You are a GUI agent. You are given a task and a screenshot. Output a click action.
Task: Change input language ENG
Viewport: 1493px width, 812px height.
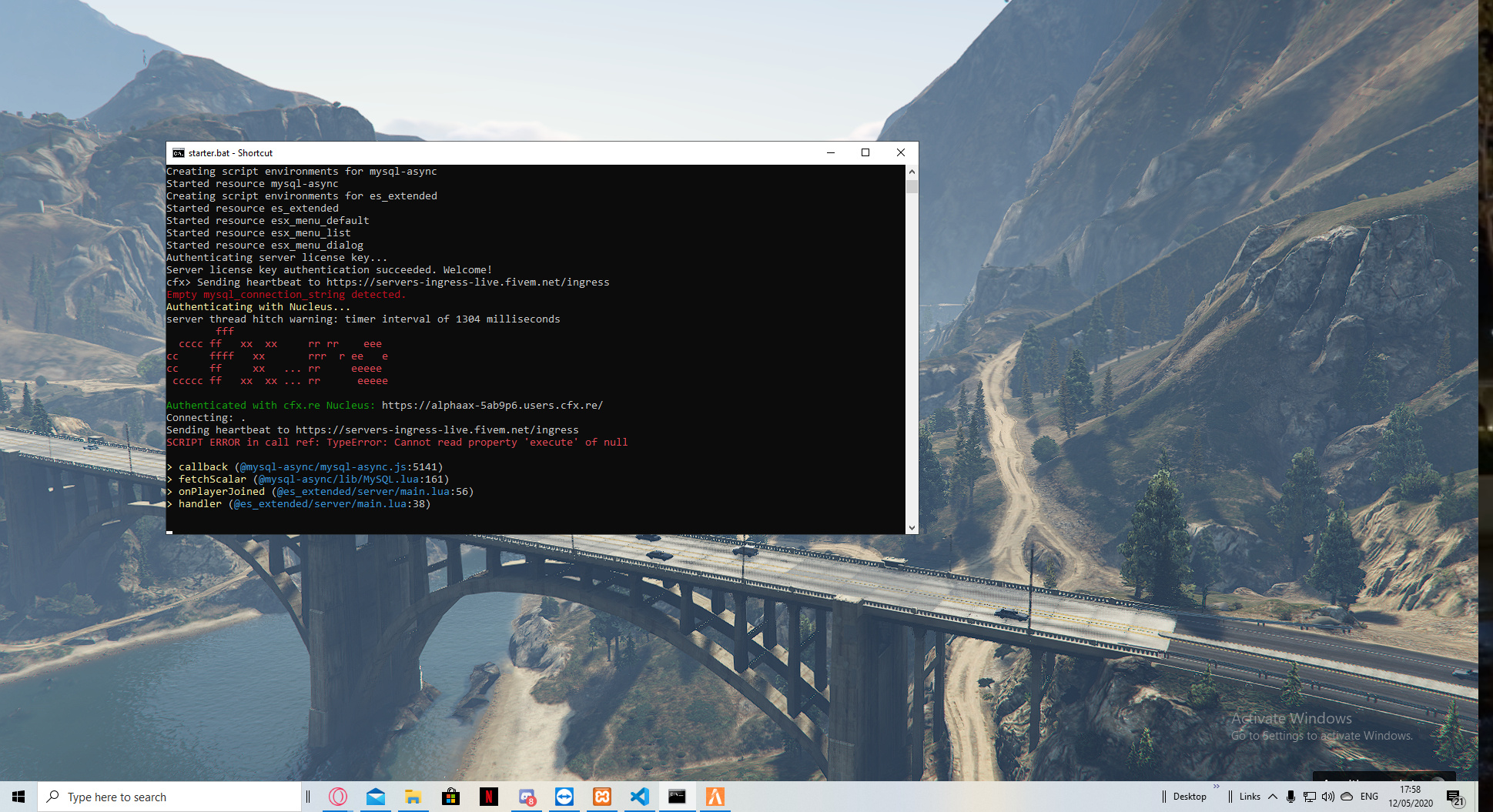[x=1369, y=797]
